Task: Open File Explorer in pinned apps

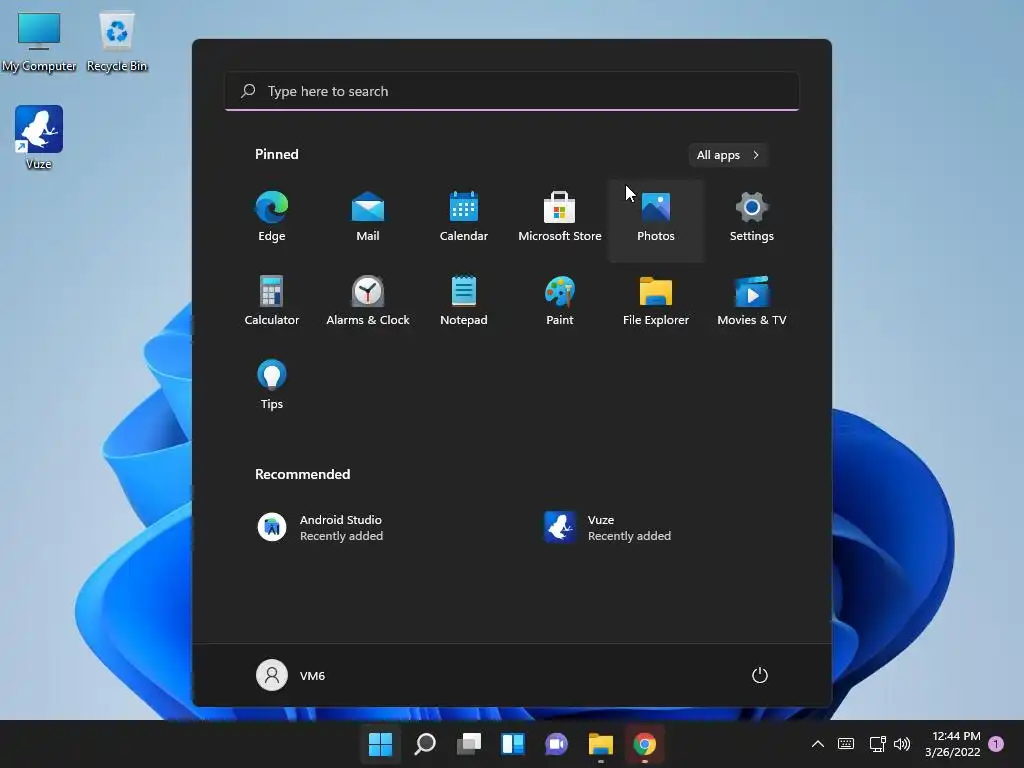Action: [x=656, y=302]
